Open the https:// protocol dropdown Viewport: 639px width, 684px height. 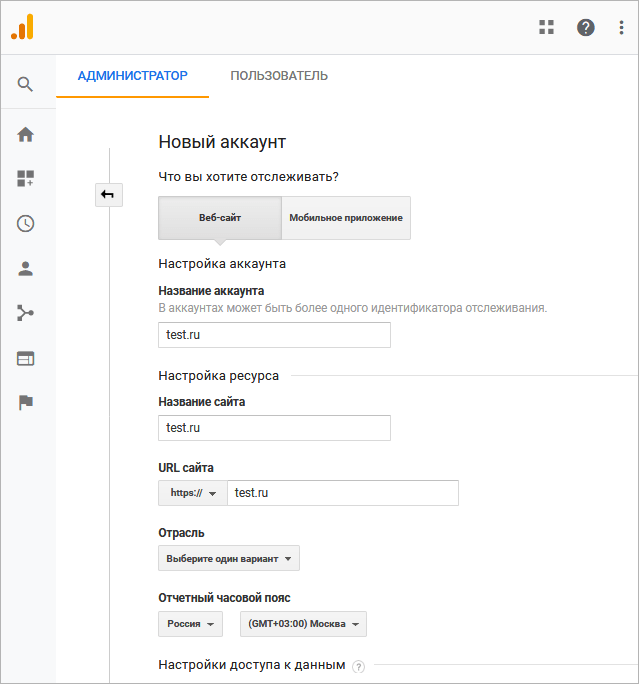pos(193,493)
